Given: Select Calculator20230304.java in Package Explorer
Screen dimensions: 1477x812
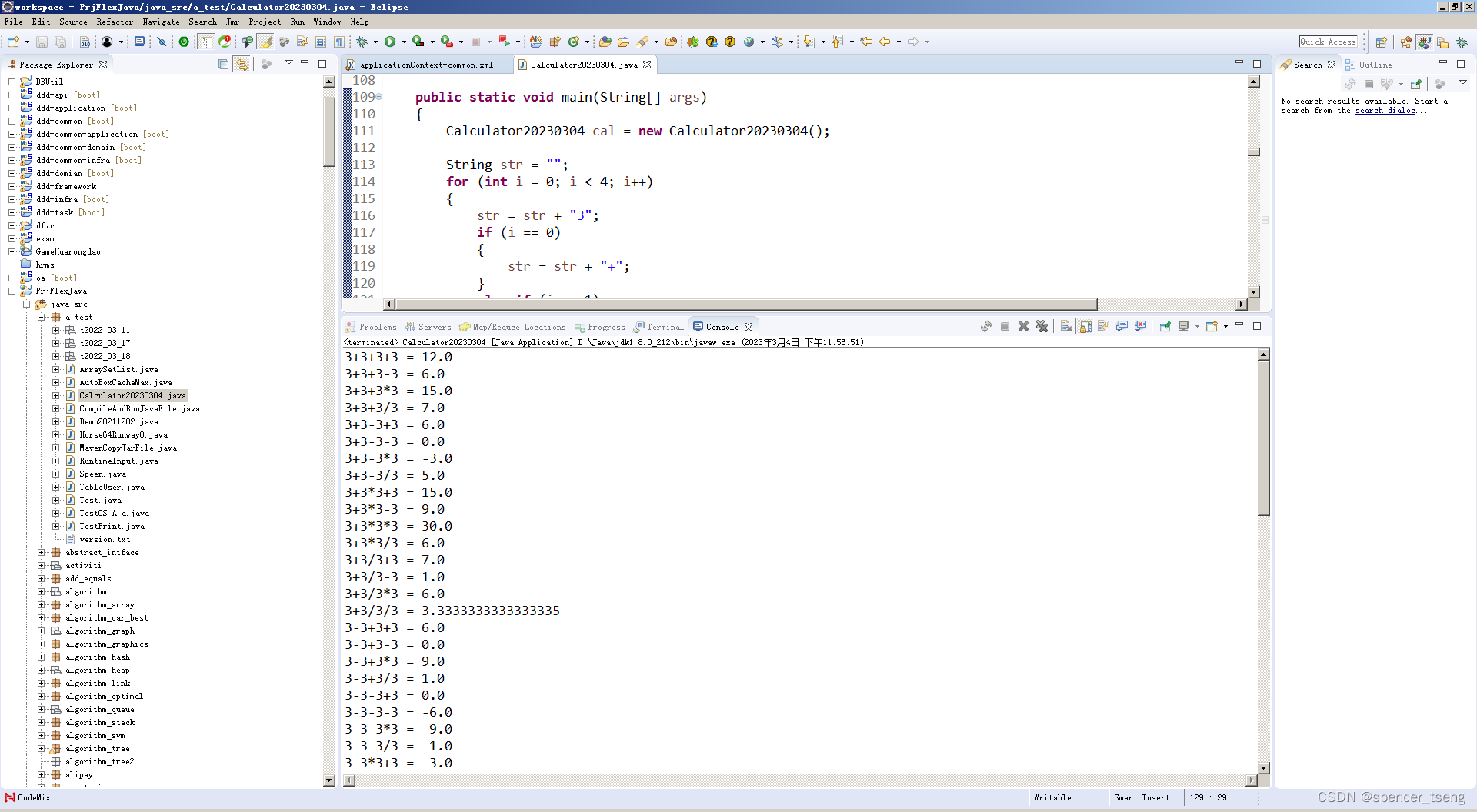Looking at the screenshot, I should 132,395.
